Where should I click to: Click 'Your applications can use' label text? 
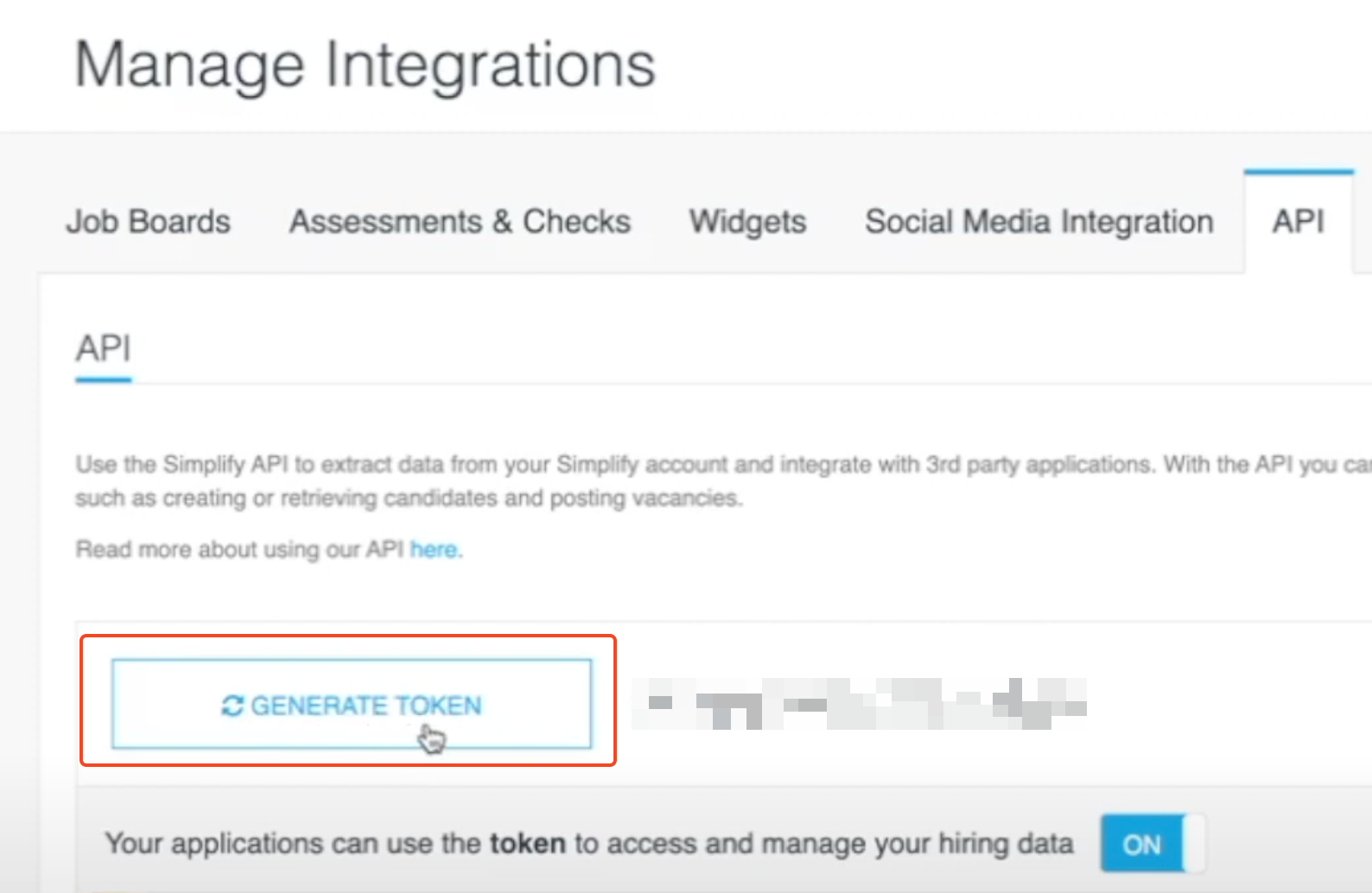coord(294,843)
